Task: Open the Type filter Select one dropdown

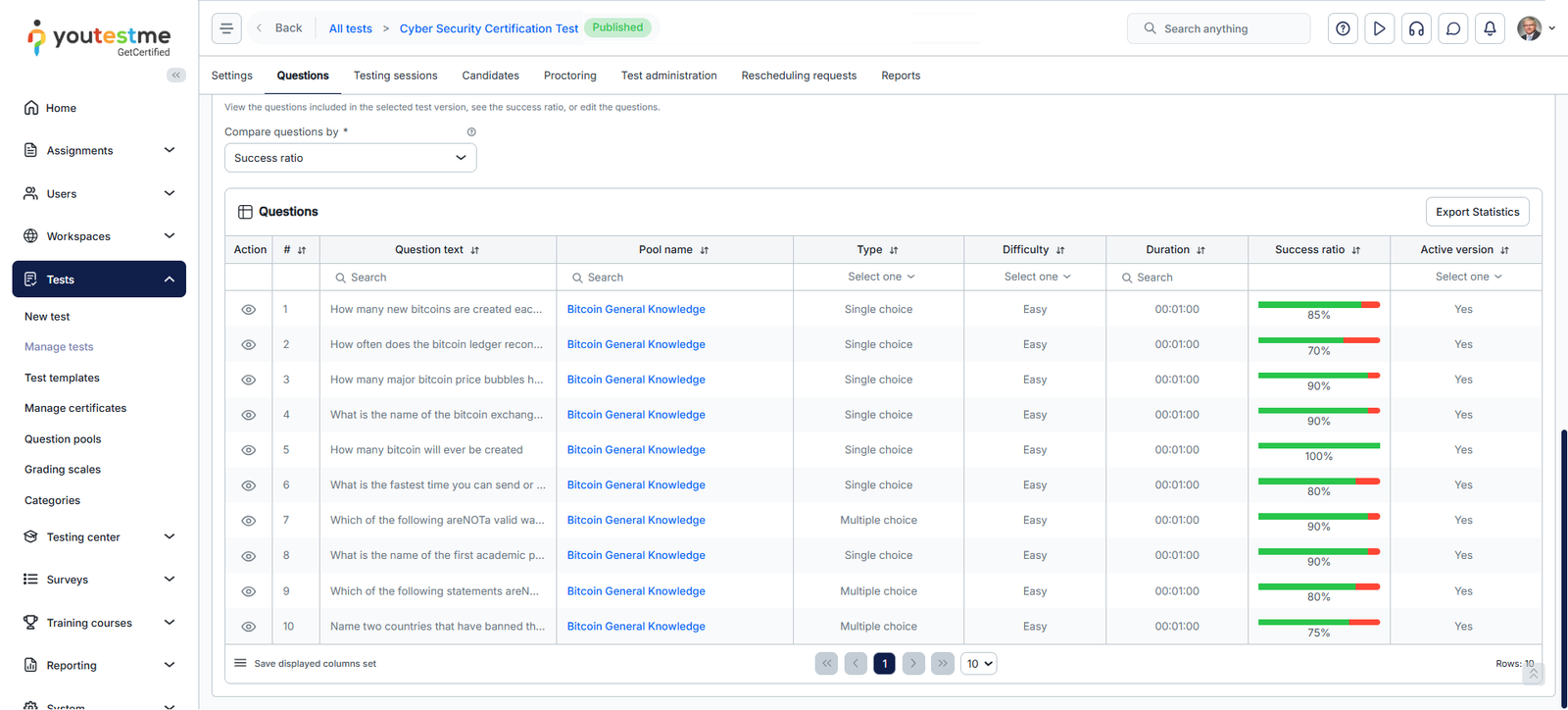Action: pyautogui.click(x=880, y=278)
